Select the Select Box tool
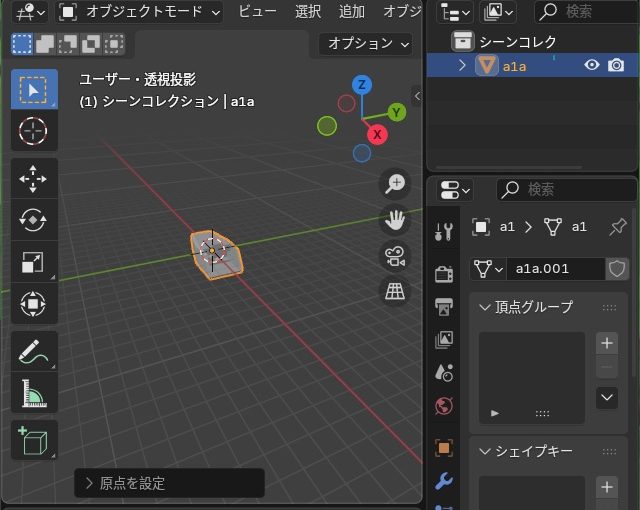The image size is (640, 510). tap(34, 89)
